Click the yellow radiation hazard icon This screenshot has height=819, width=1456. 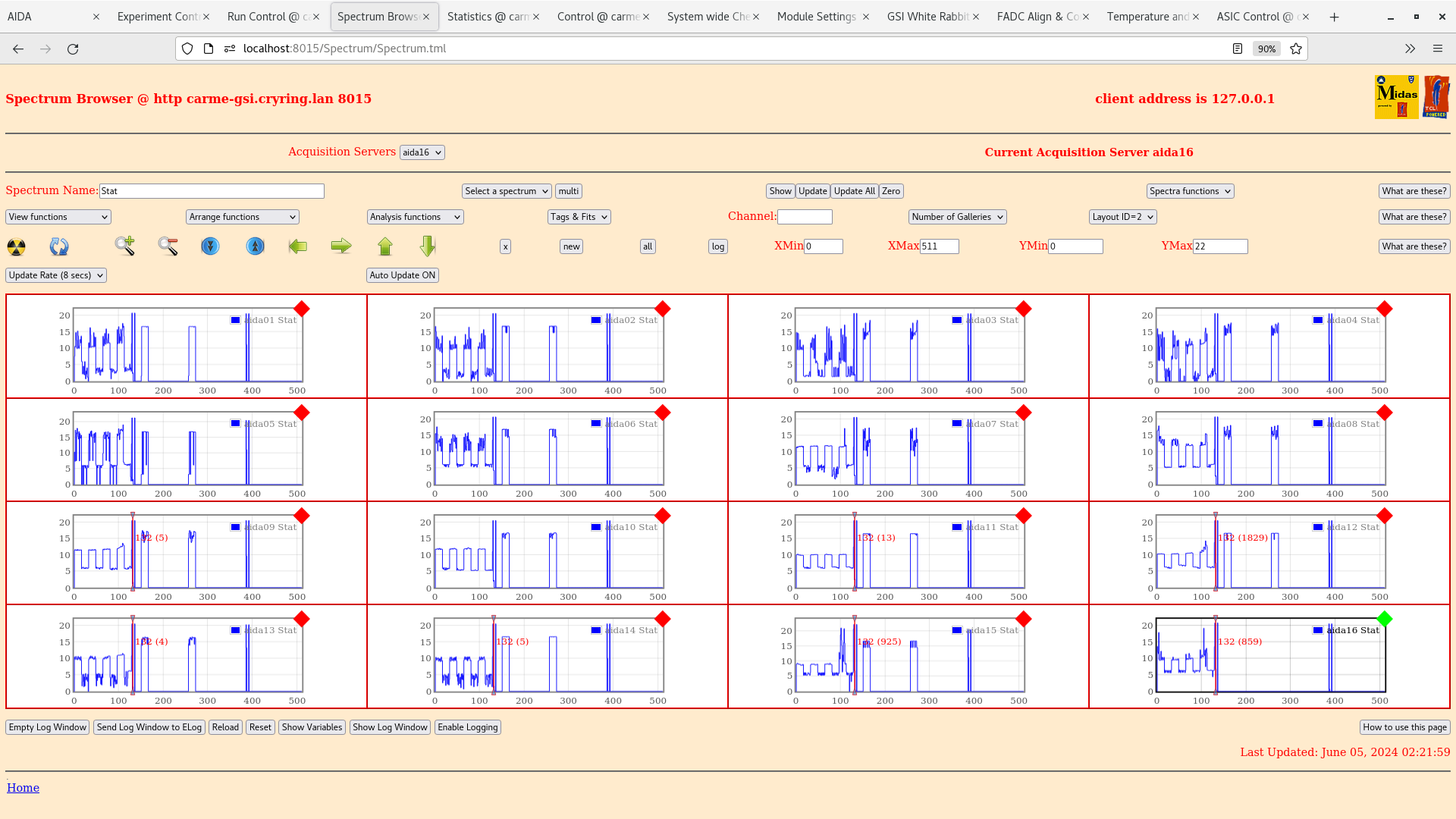16,246
